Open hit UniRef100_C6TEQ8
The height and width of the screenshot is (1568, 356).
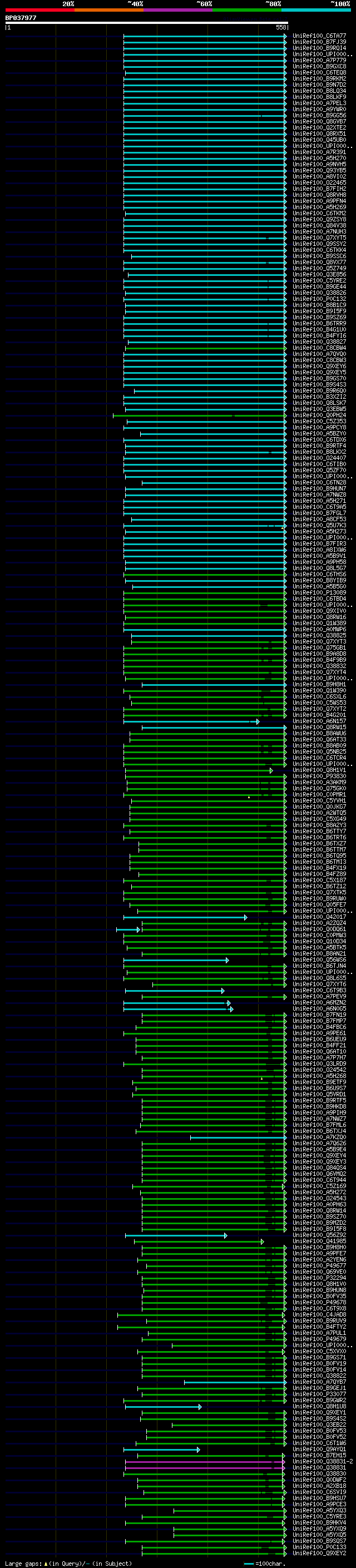319,72
